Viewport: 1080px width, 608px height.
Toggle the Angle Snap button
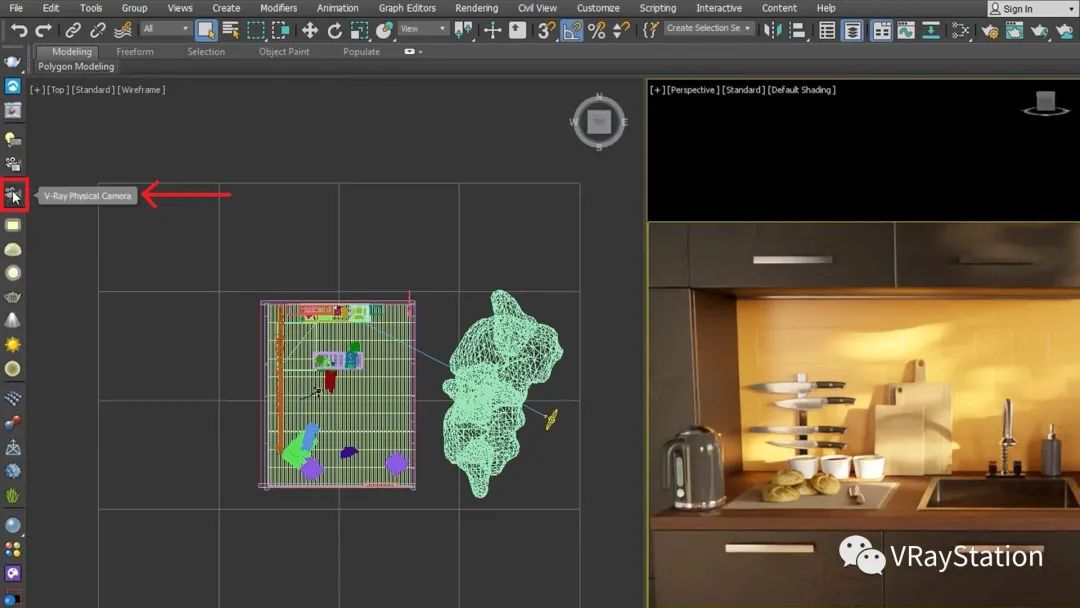tap(572, 30)
